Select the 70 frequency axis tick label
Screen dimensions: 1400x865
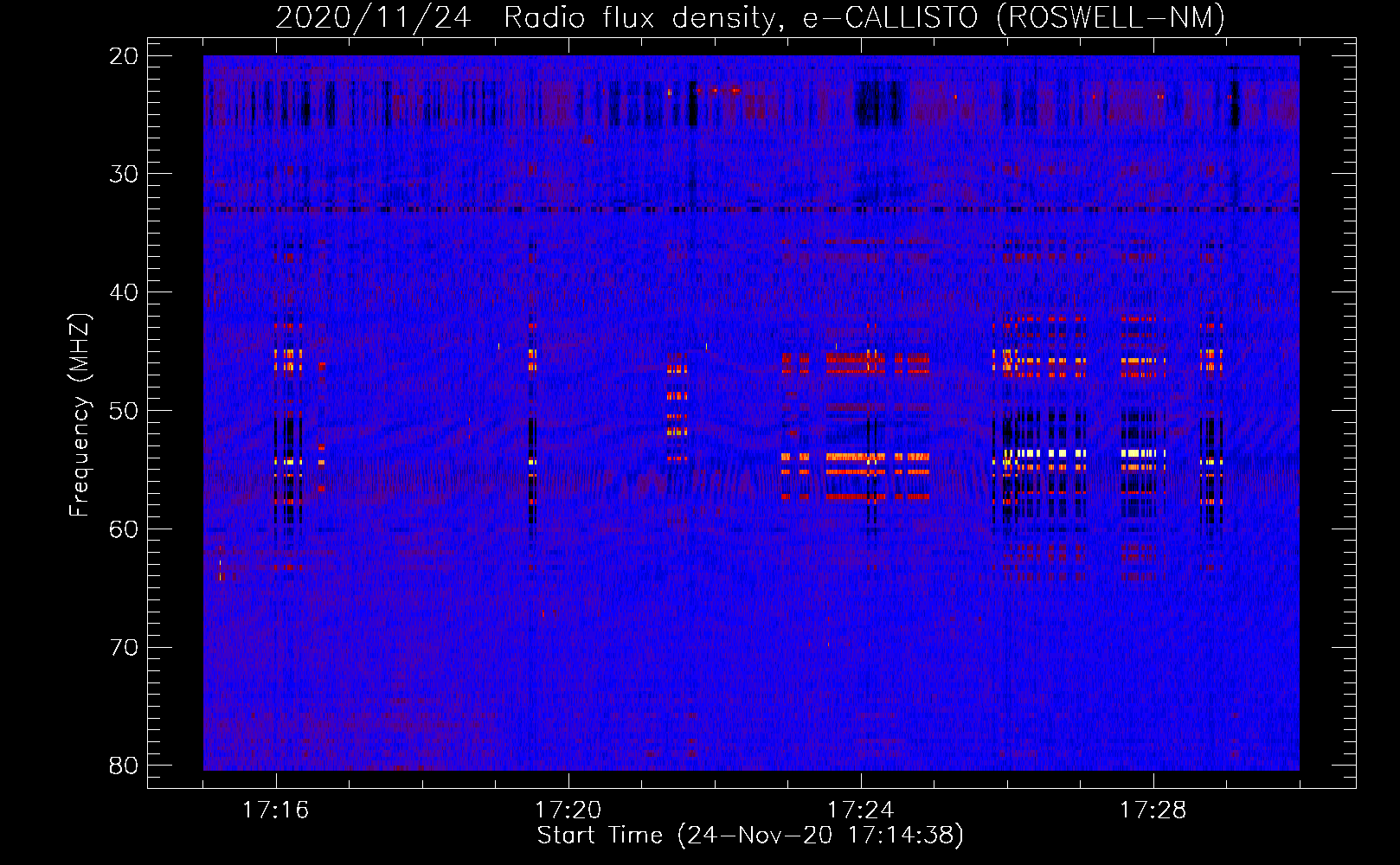(125, 647)
